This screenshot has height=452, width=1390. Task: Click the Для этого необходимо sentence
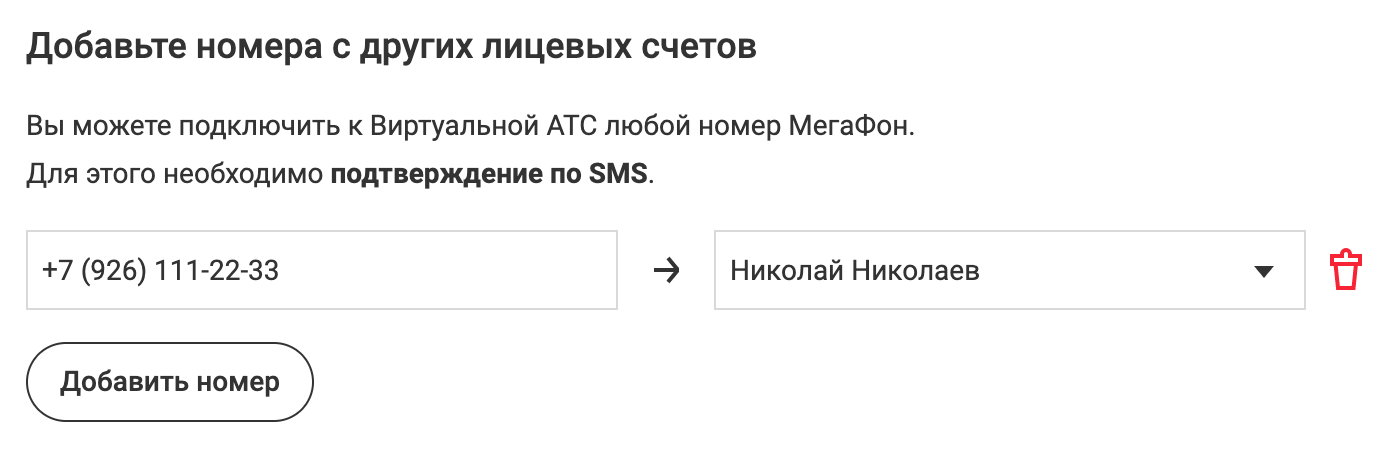pyautogui.click(x=176, y=175)
